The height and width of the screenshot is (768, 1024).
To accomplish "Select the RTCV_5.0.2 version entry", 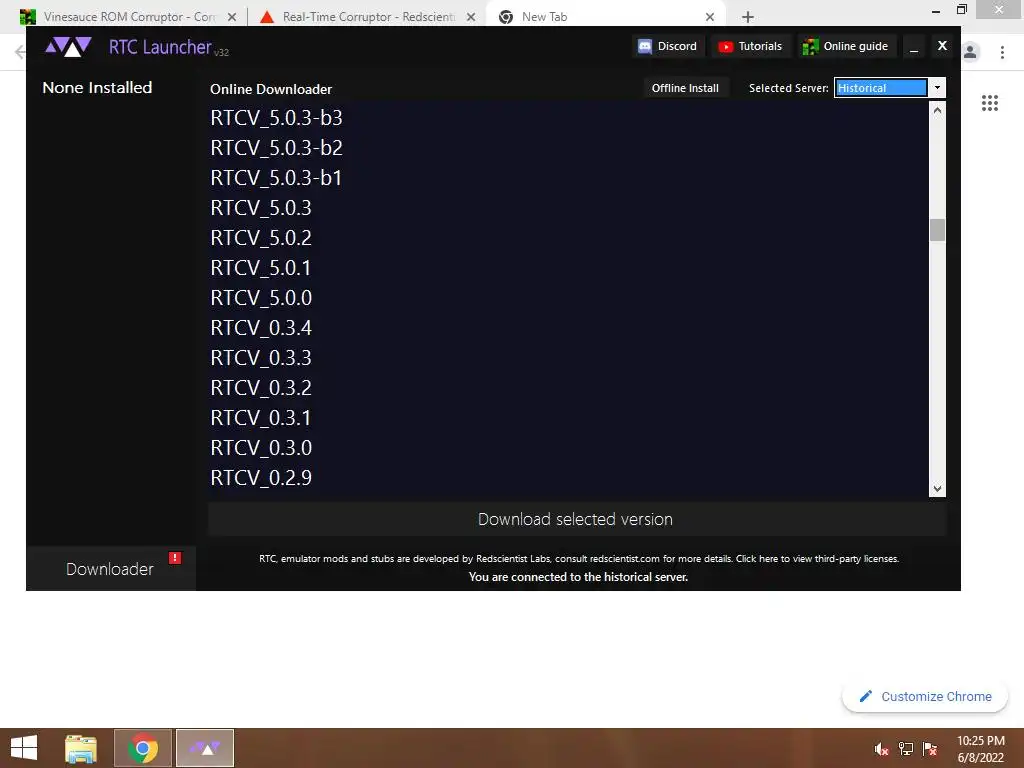I will 261,238.
